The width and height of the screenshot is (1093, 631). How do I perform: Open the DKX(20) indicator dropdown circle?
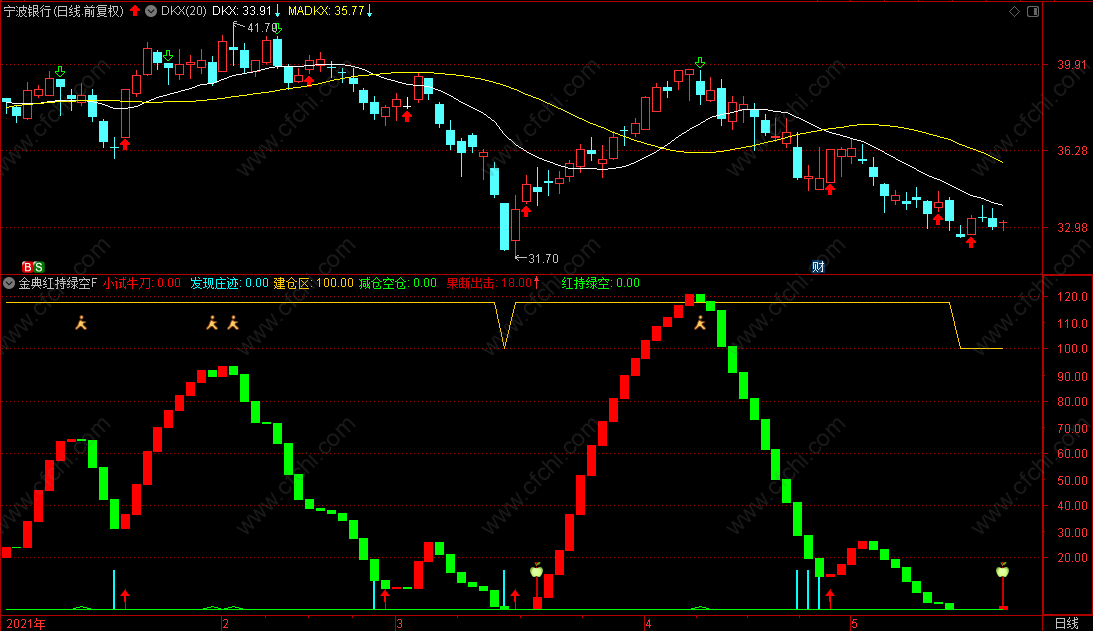click(x=151, y=10)
